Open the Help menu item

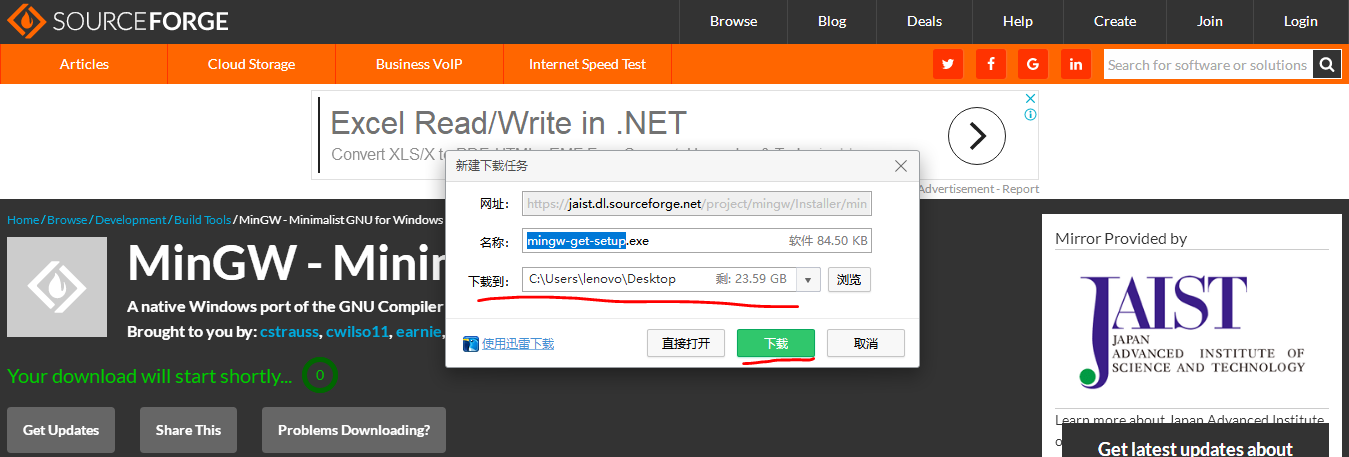[x=1018, y=21]
